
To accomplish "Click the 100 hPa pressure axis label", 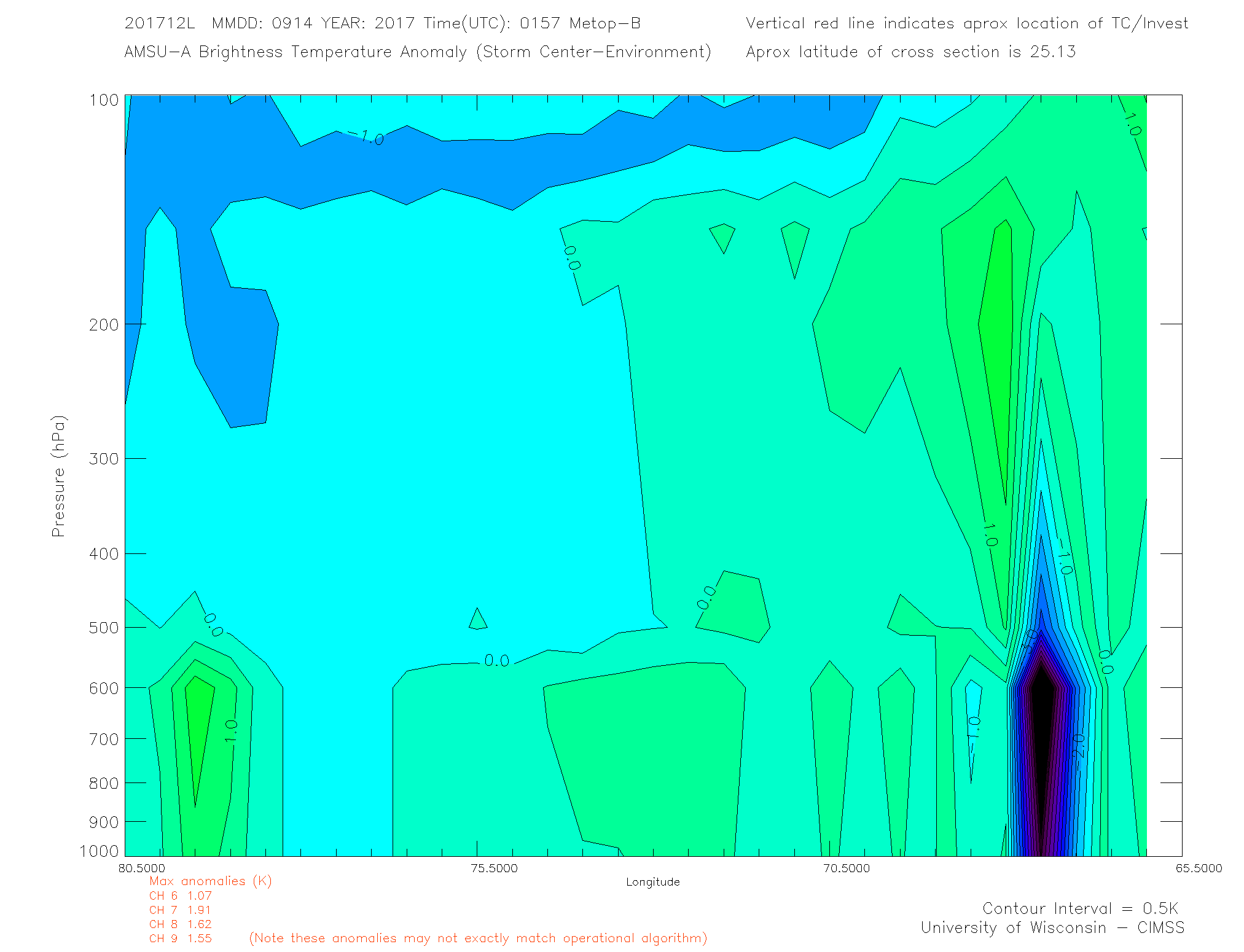I will pyautogui.click(x=104, y=100).
